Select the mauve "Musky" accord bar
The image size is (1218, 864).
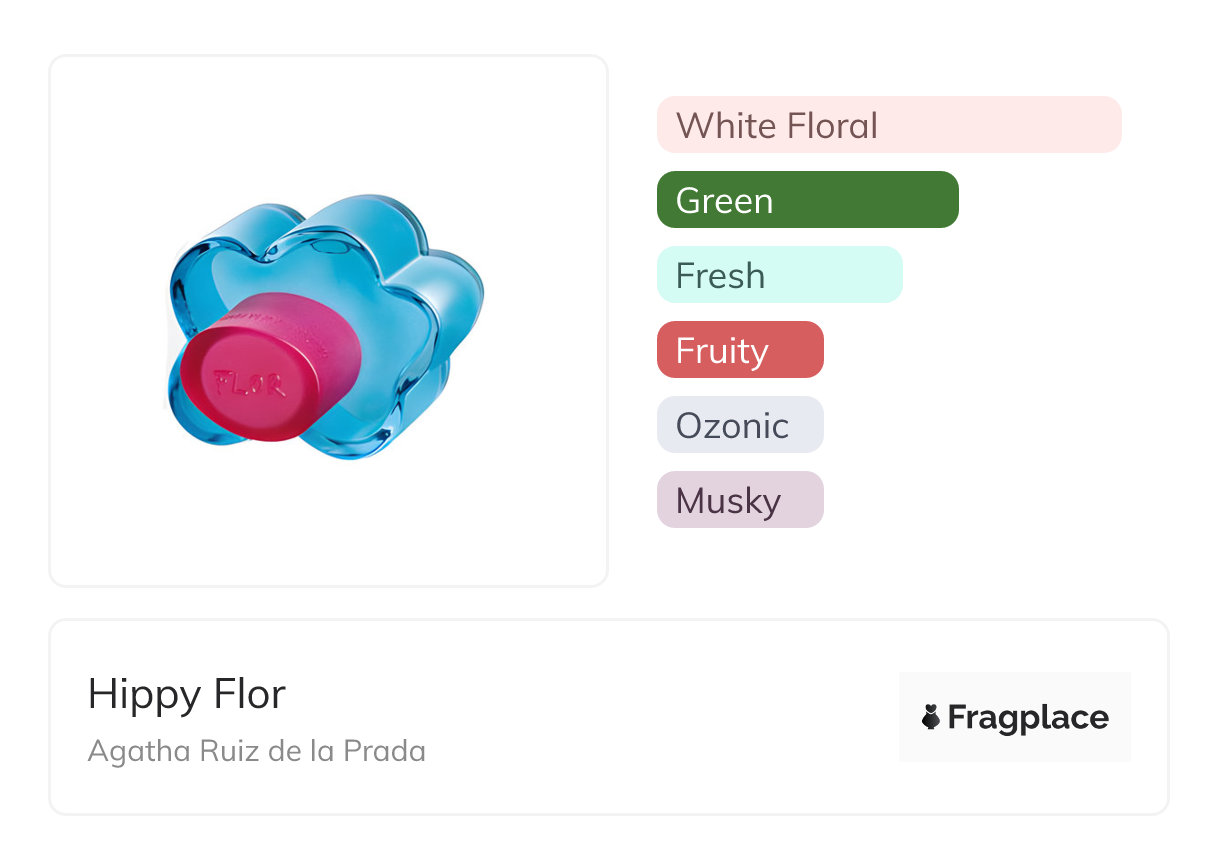(x=740, y=500)
